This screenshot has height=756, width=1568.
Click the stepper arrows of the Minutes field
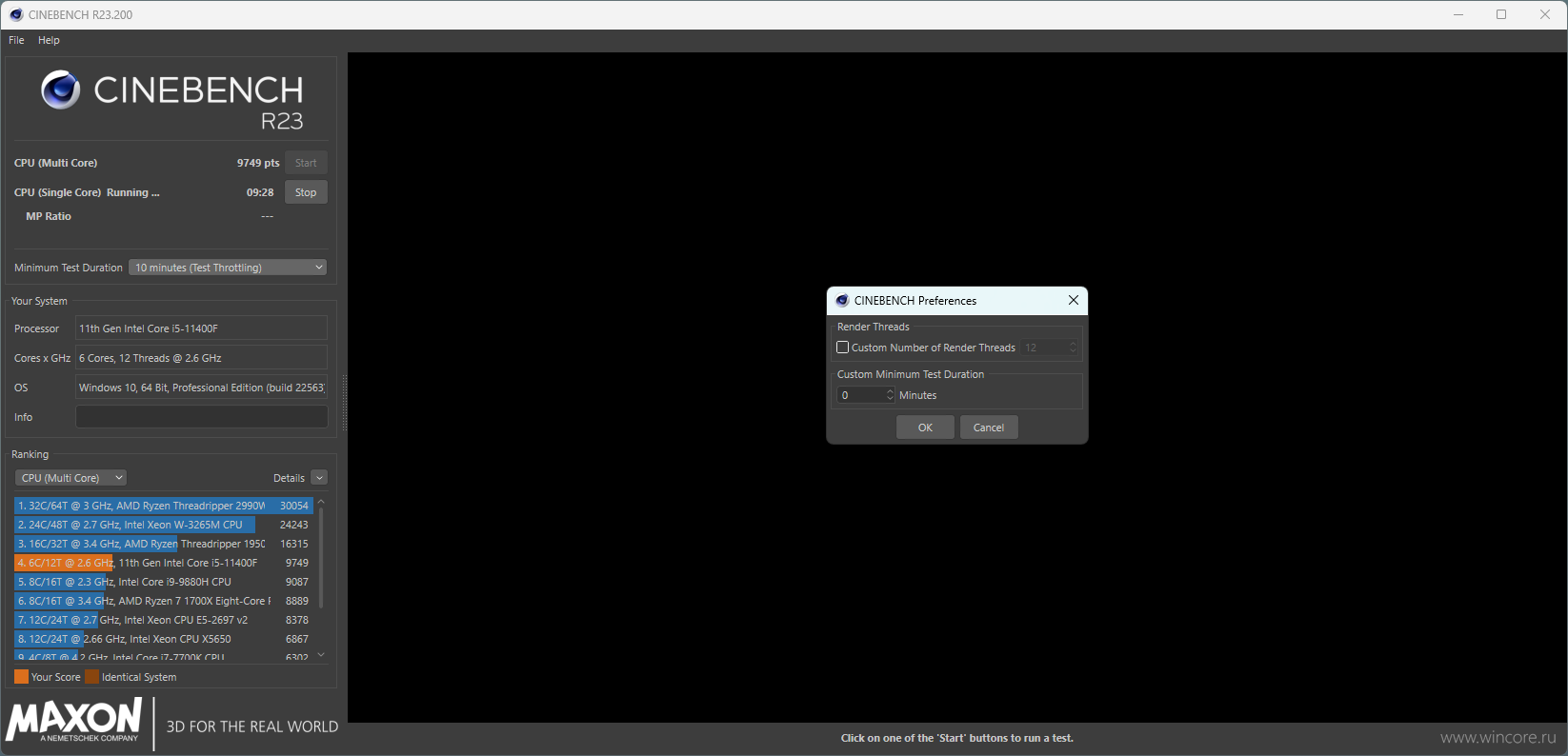(891, 395)
